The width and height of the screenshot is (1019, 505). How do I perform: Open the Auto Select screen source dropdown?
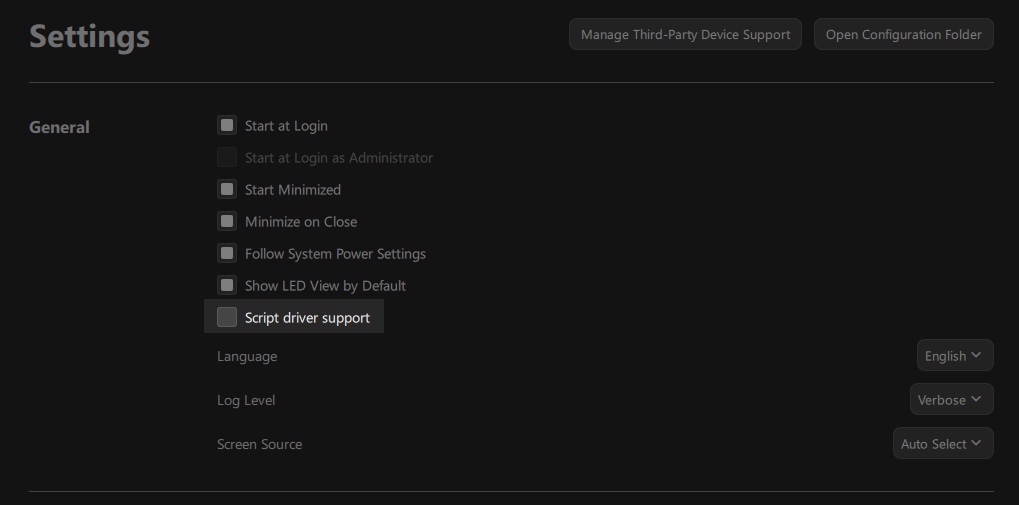click(x=943, y=444)
